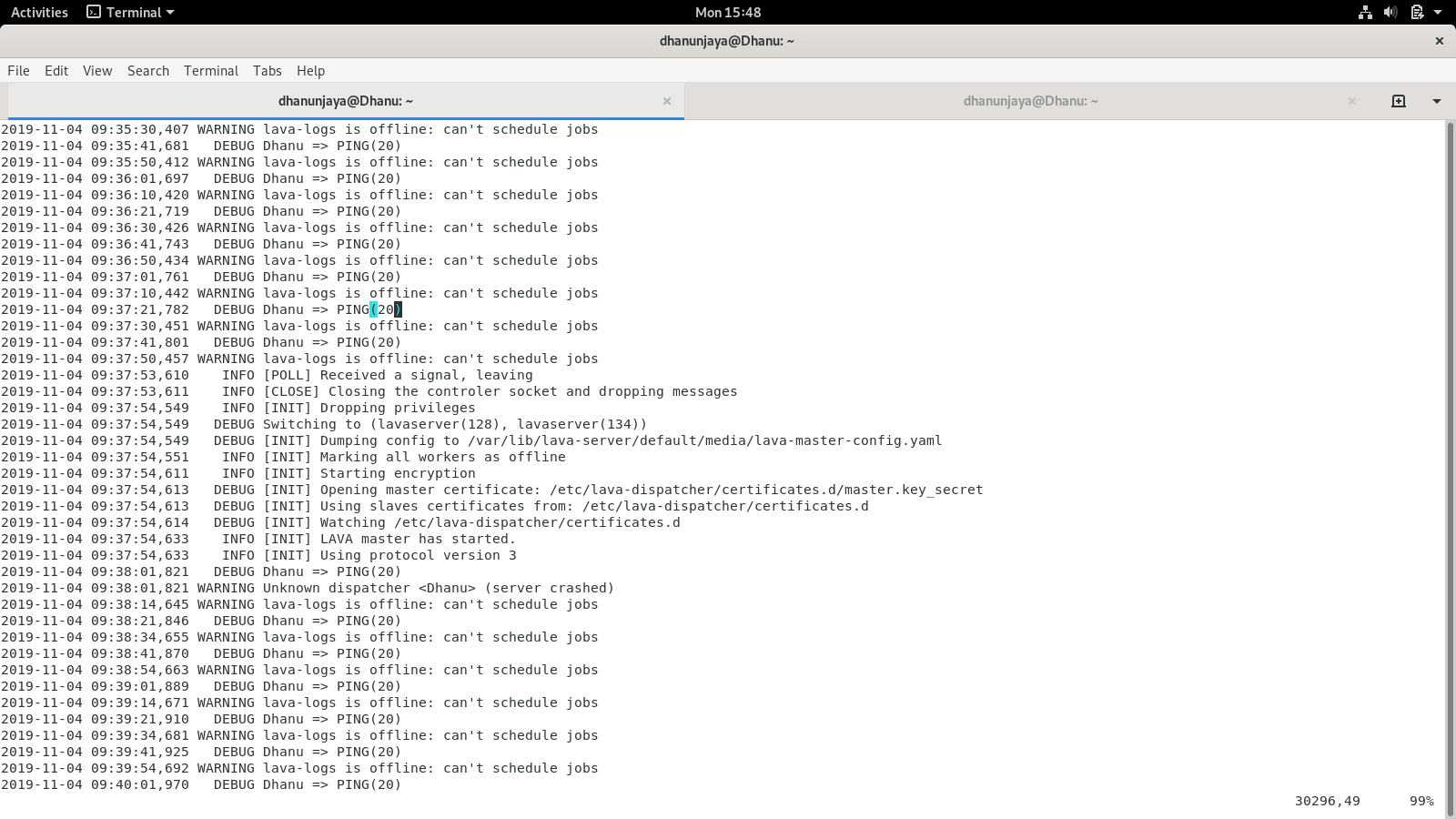
Task: Expand the system menu arrow
Action: coord(1439,12)
